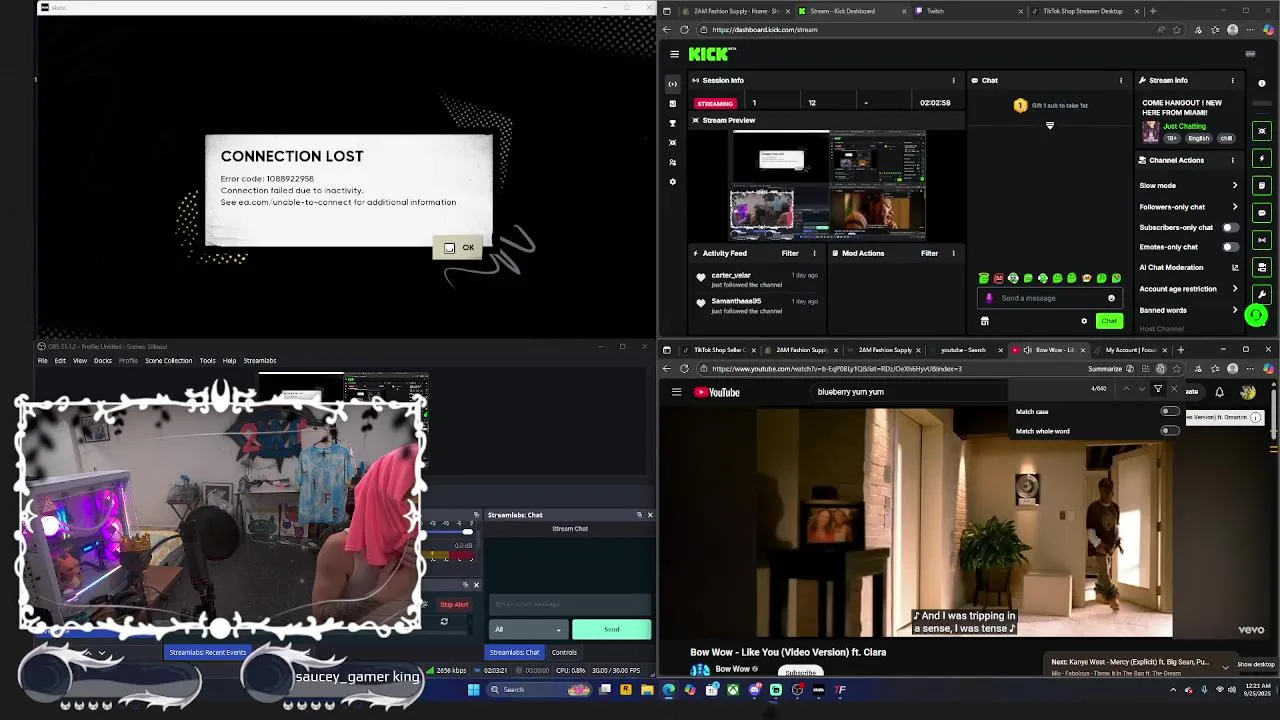Open Session Info options menu

[953, 80]
